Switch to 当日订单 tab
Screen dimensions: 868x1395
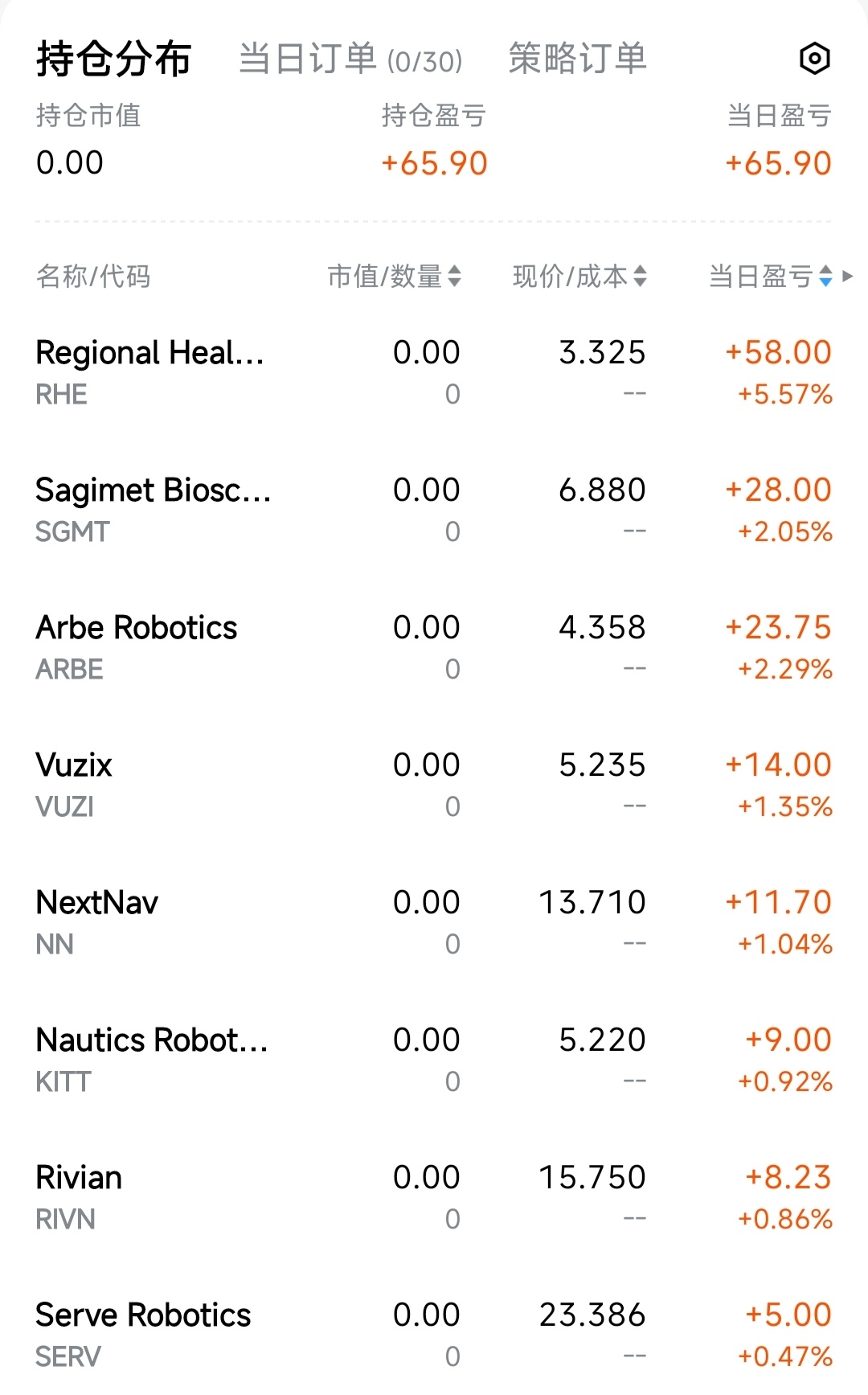[350, 59]
